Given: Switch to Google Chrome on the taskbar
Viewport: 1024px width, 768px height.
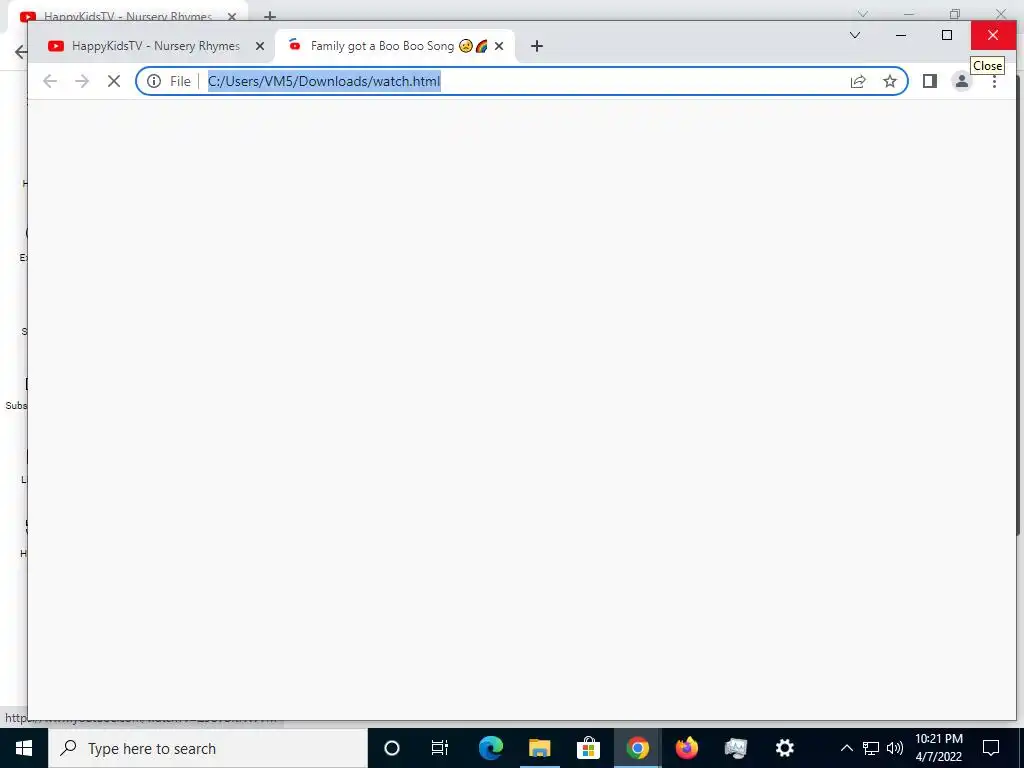Looking at the screenshot, I should [637, 748].
